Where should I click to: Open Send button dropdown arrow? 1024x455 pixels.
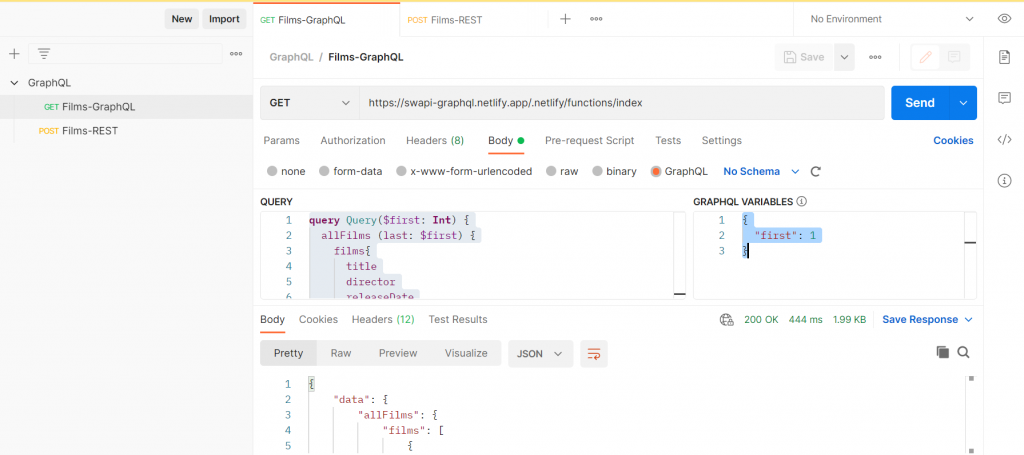963,103
